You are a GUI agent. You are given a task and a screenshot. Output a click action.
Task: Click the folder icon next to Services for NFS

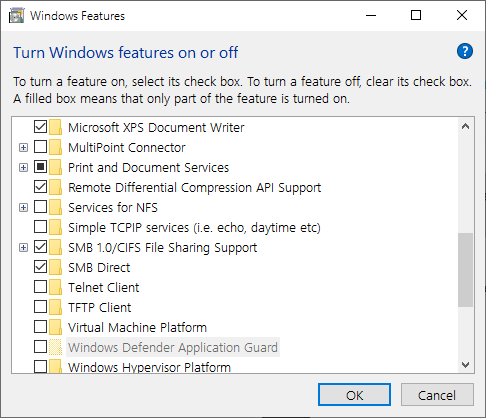55,207
